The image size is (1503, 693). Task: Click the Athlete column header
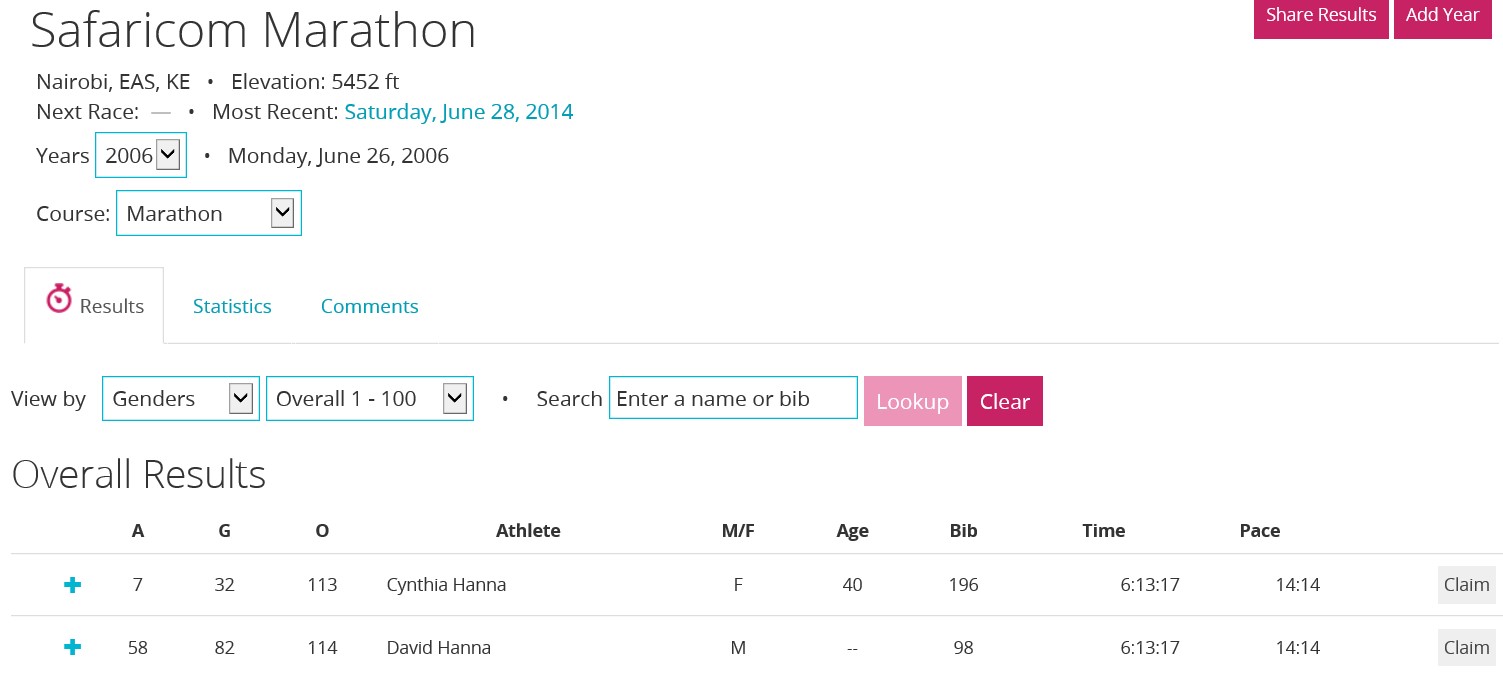tap(528, 531)
